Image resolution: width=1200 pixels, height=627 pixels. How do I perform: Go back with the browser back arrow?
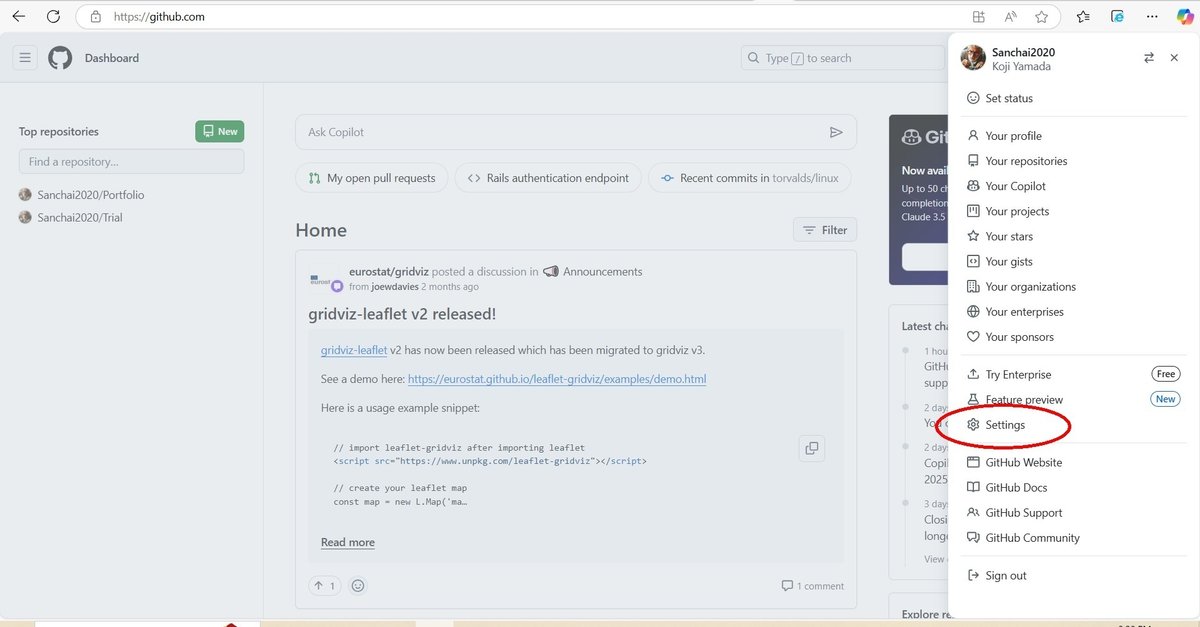pyautogui.click(x=18, y=16)
